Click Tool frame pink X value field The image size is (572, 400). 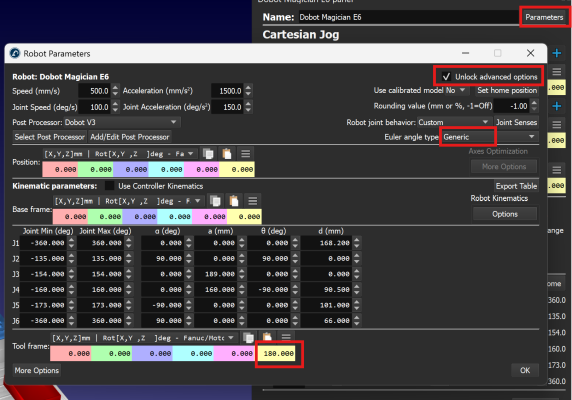[x=71, y=353]
